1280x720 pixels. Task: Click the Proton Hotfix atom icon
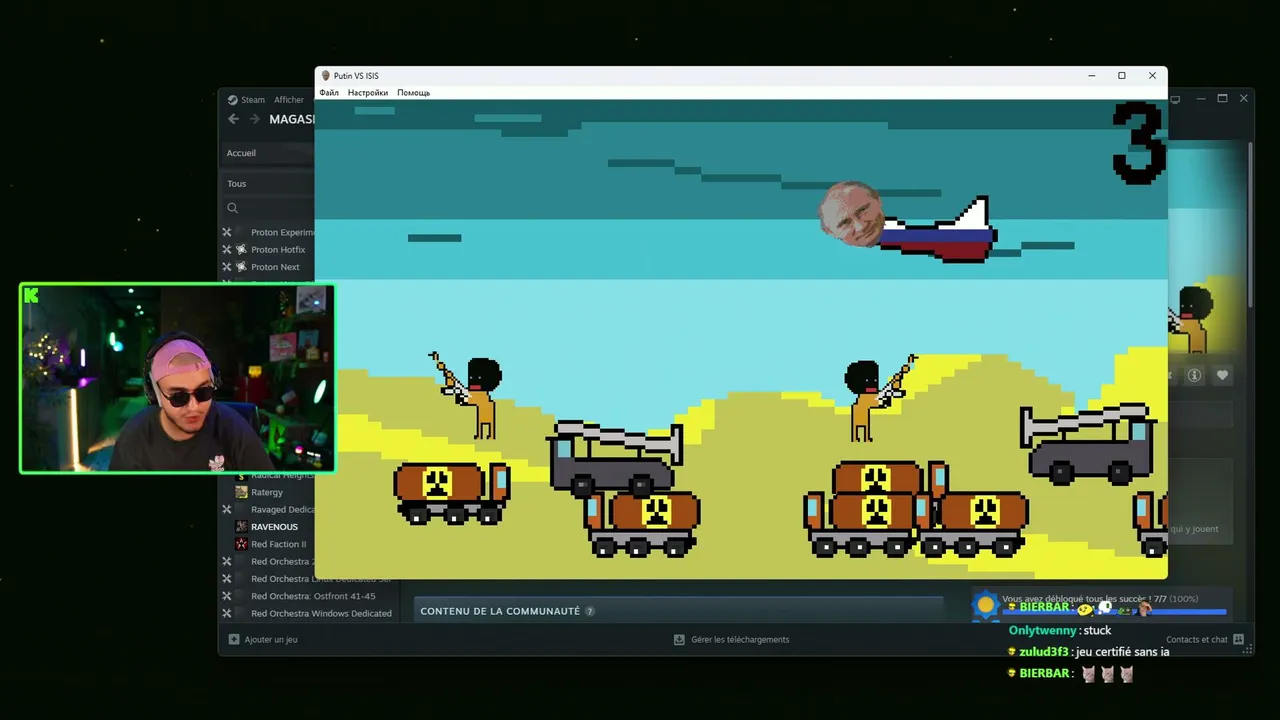[241, 250]
